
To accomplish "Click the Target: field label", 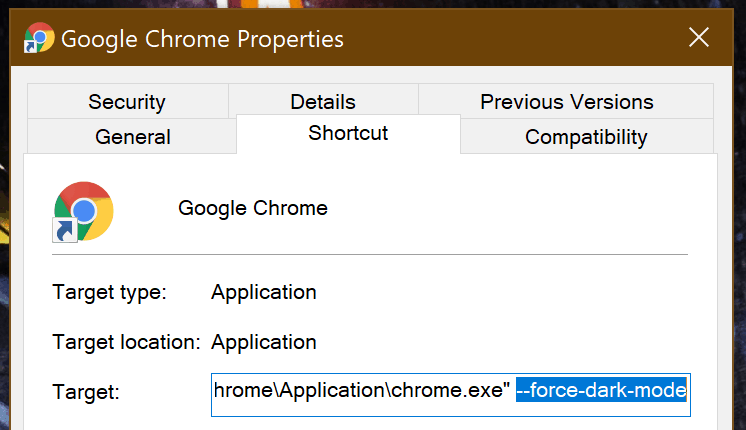I will 86,392.
